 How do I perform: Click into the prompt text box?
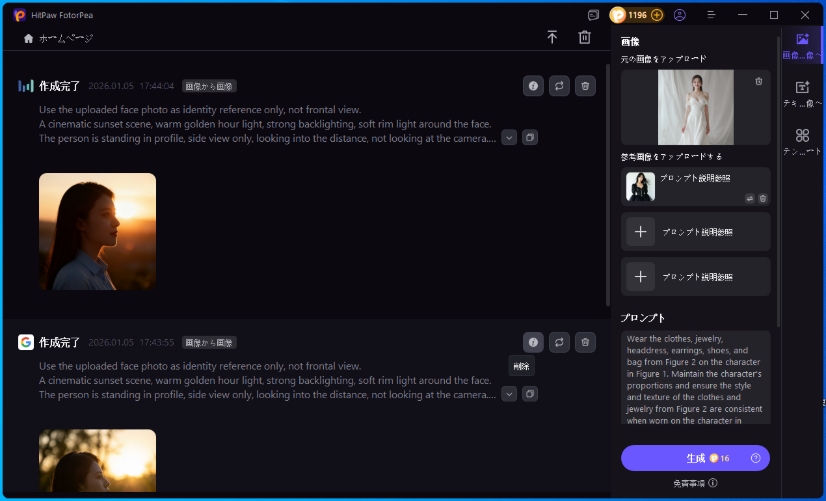695,377
